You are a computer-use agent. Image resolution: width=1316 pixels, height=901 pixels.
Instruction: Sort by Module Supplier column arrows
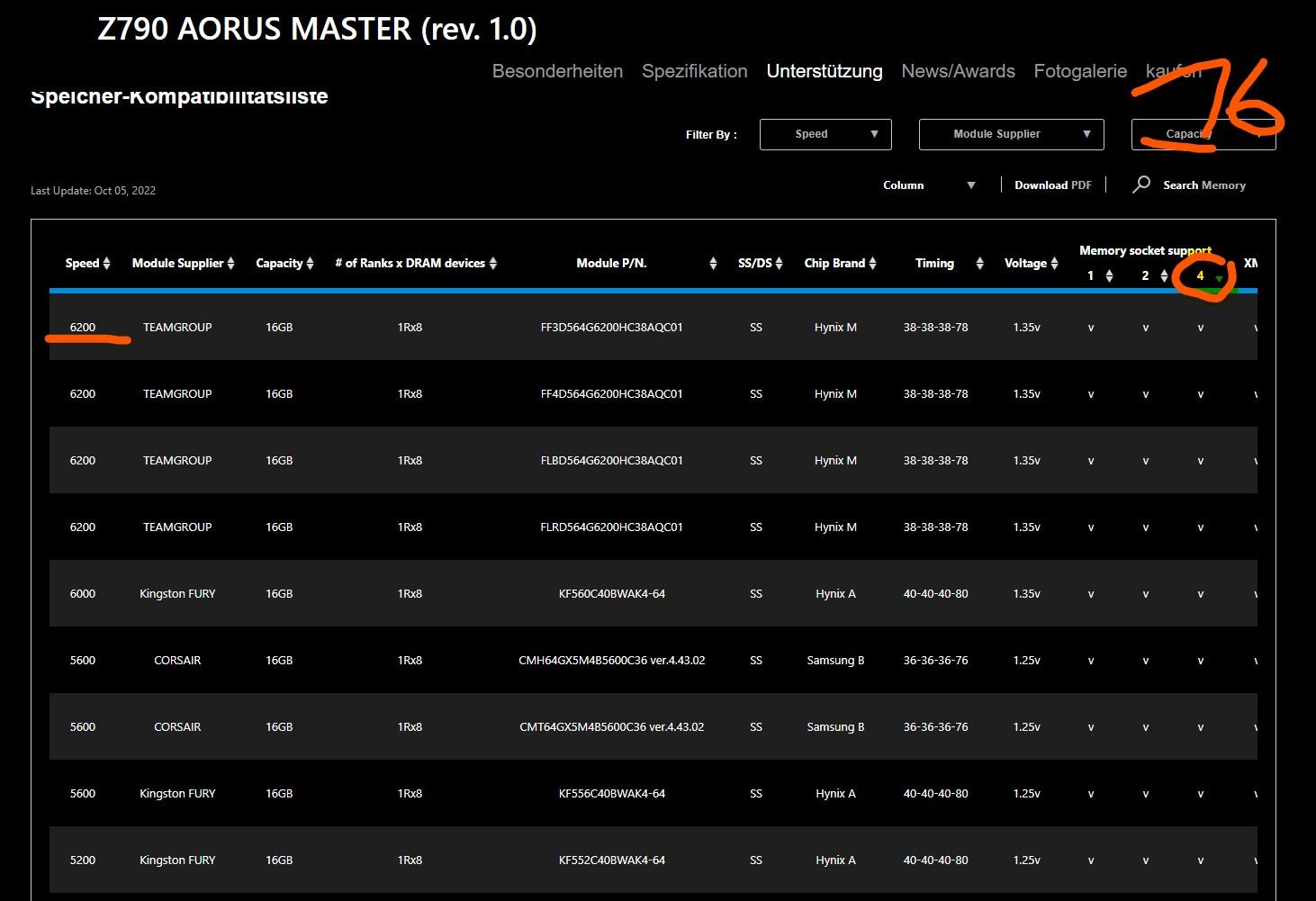230,264
